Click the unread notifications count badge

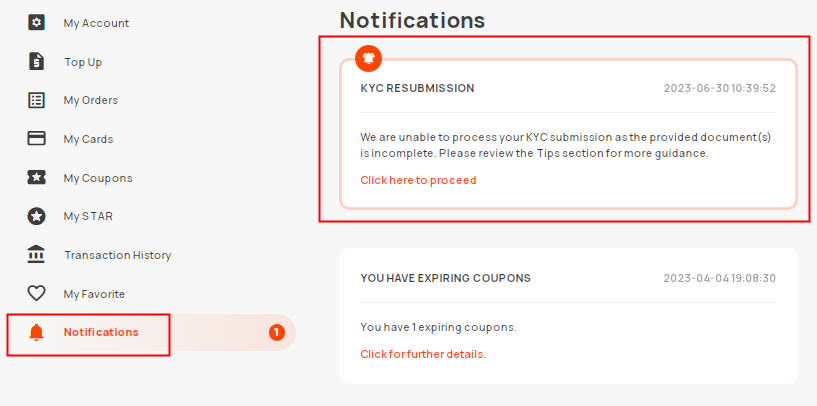click(277, 333)
